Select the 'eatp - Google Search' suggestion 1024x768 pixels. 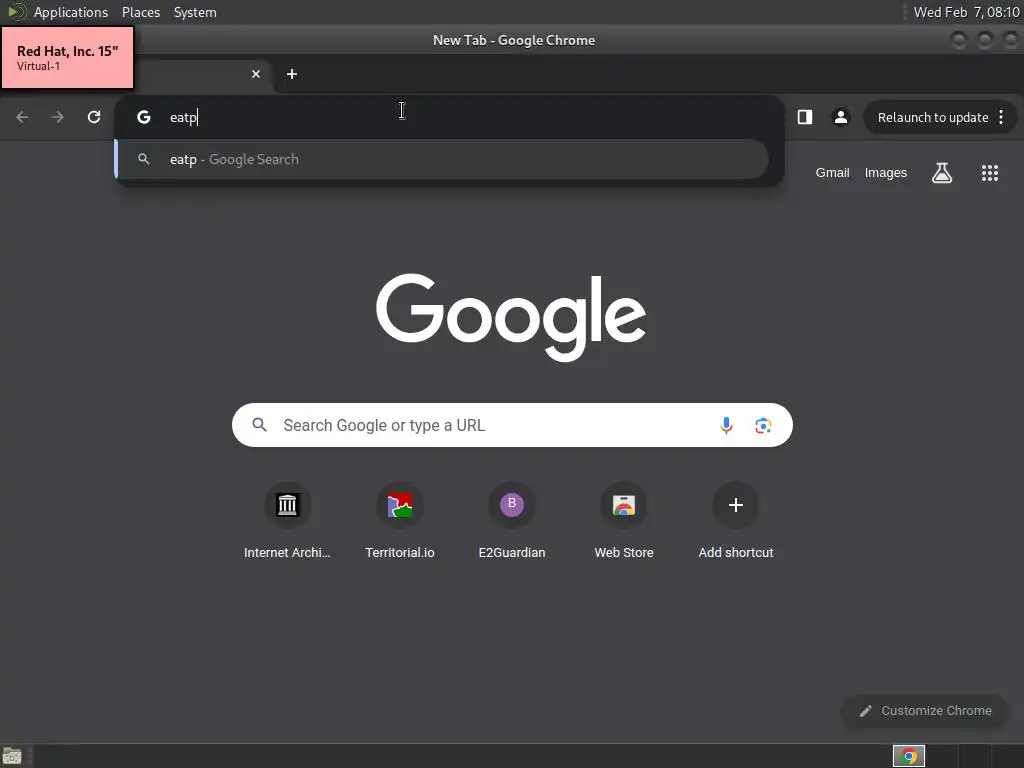442,159
